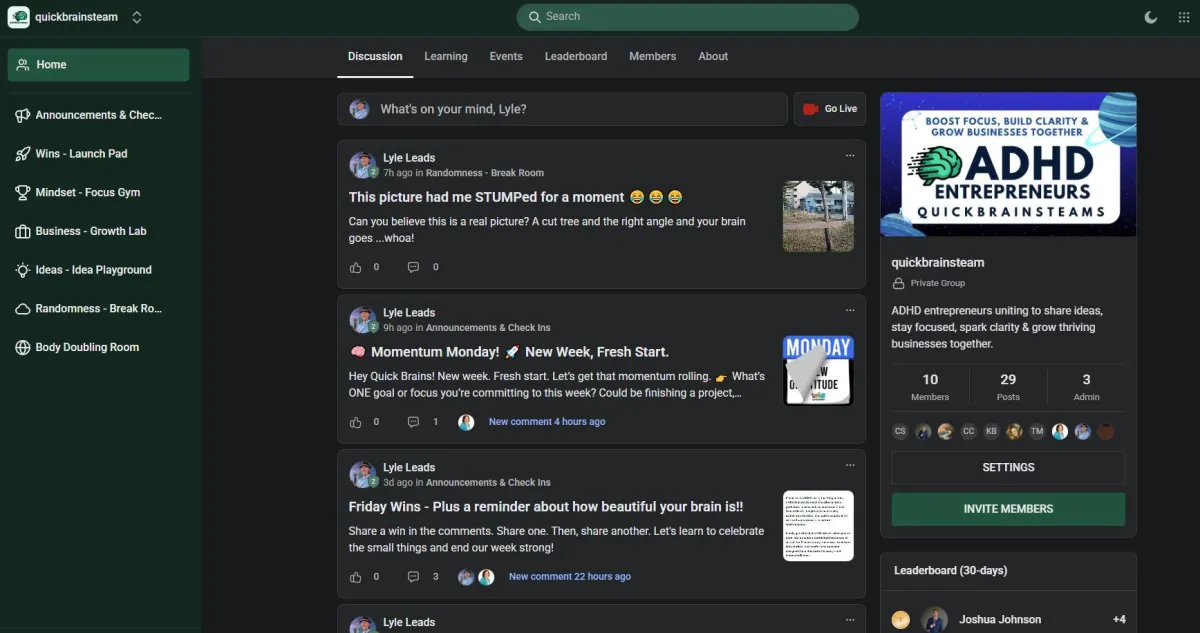Open the "Announcements & Check Ins" link on Friday post
1200x633 pixels.
coord(488,483)
